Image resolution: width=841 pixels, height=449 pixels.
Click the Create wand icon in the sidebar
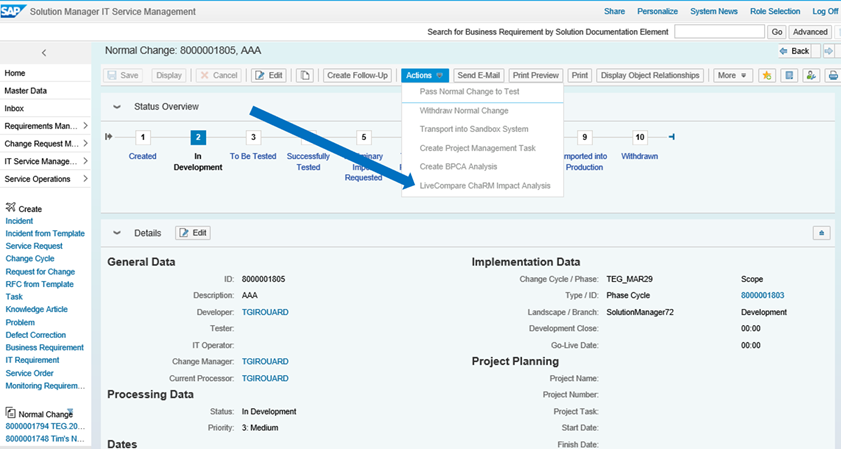coord(10,208)
